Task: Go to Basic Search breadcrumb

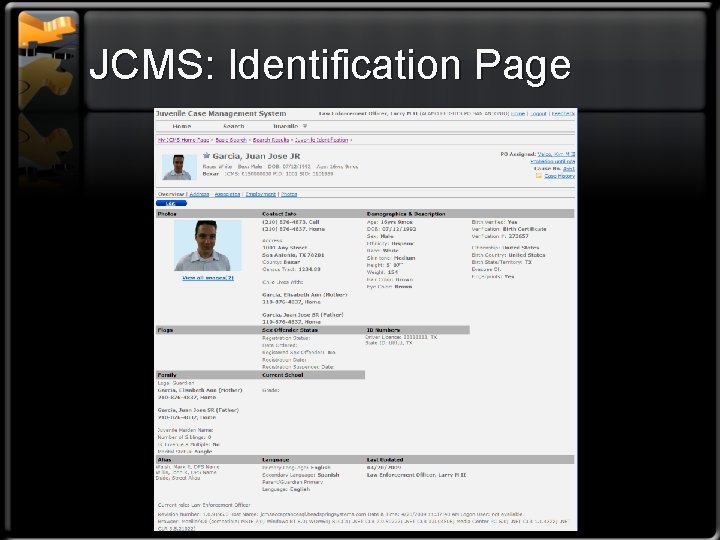Action: click(231, 140)
